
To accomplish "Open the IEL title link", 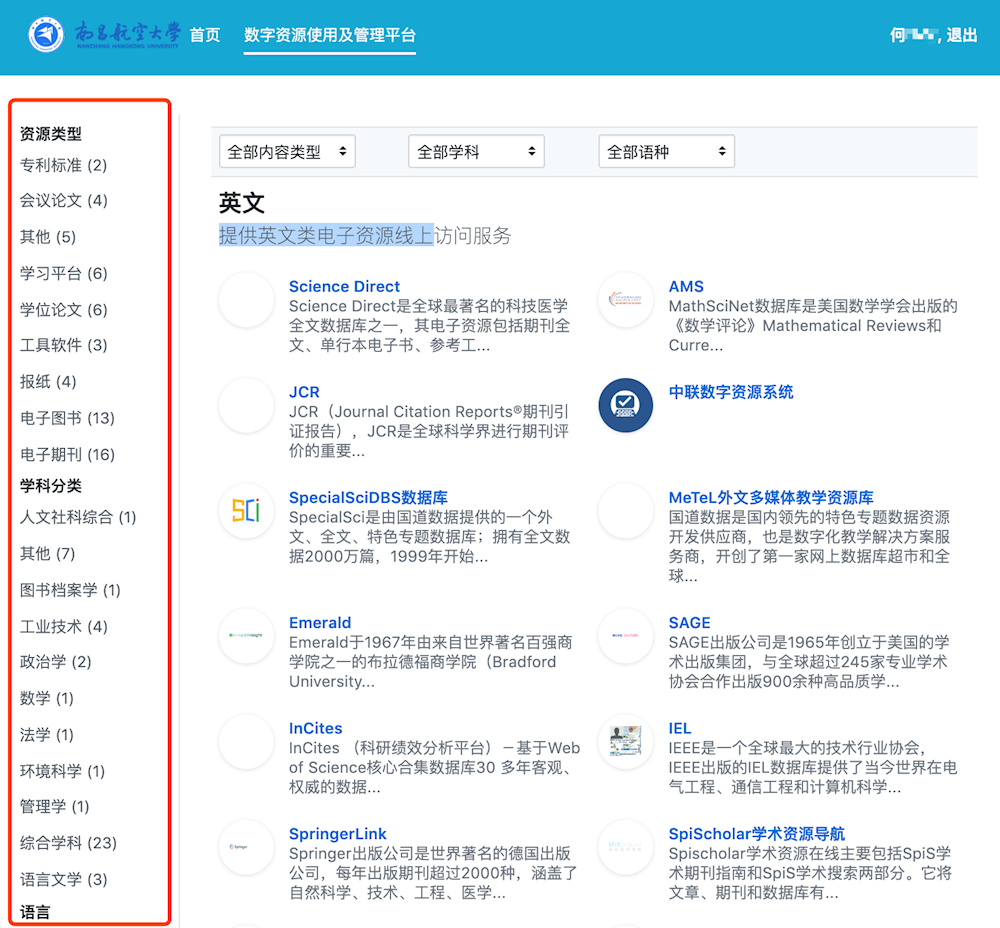I will [680, 728].
